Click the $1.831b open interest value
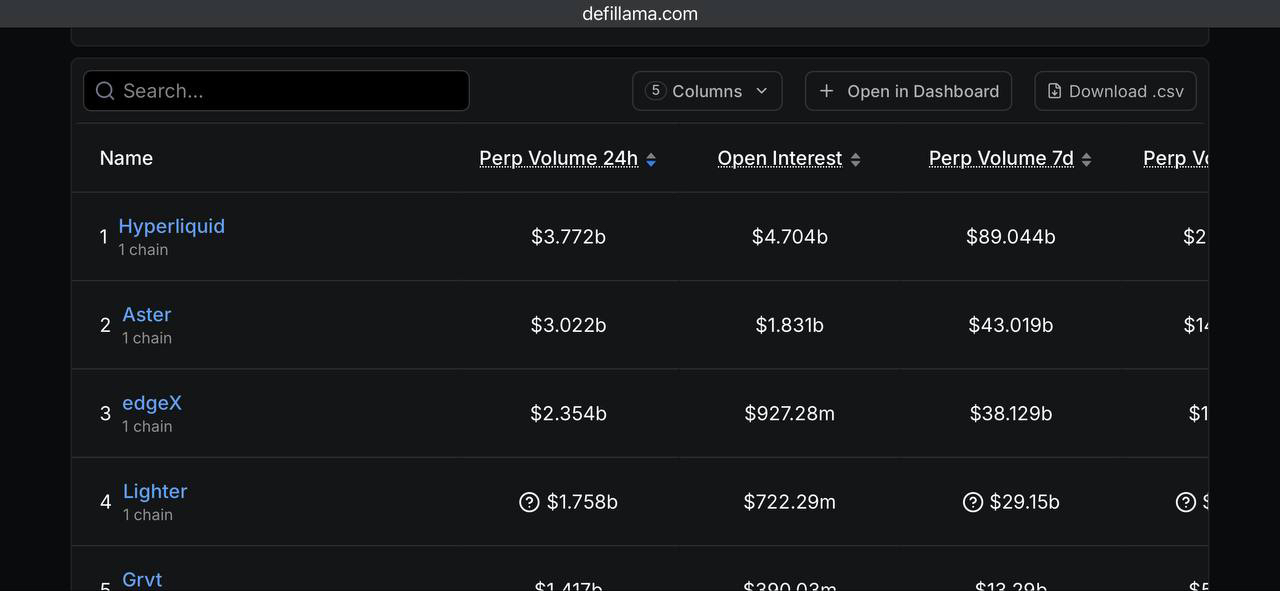Screen dimensions: 1280x591 coord(790,325)
